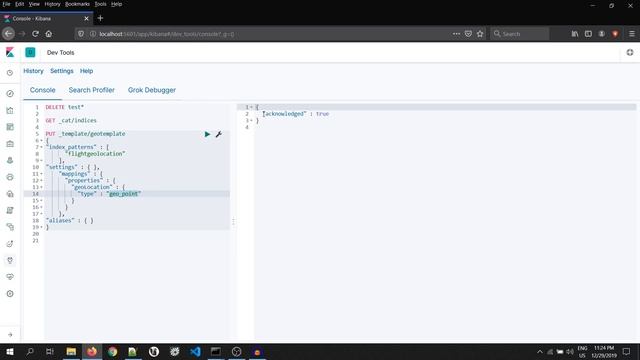Click the GET _cat/indices line
The width and height of the screenshot is (640, 360).
[x=71, y=120]
